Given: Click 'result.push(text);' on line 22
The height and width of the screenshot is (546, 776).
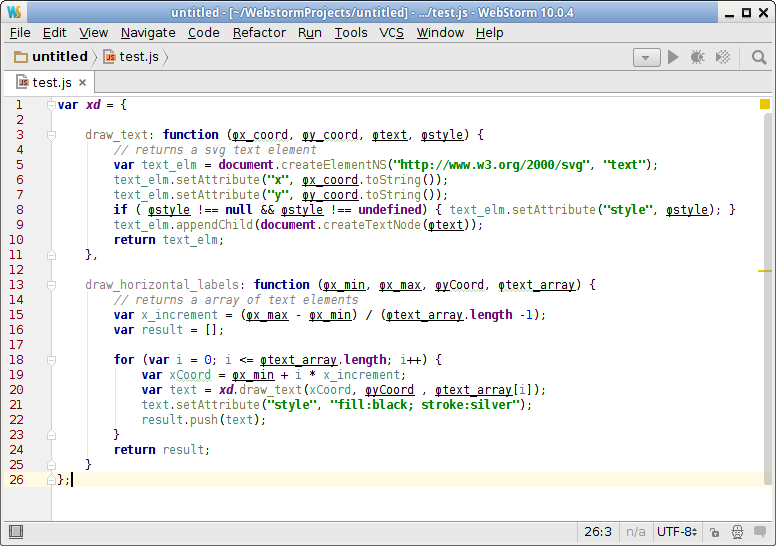Looking at the screenshot, I should click(204, 420).
